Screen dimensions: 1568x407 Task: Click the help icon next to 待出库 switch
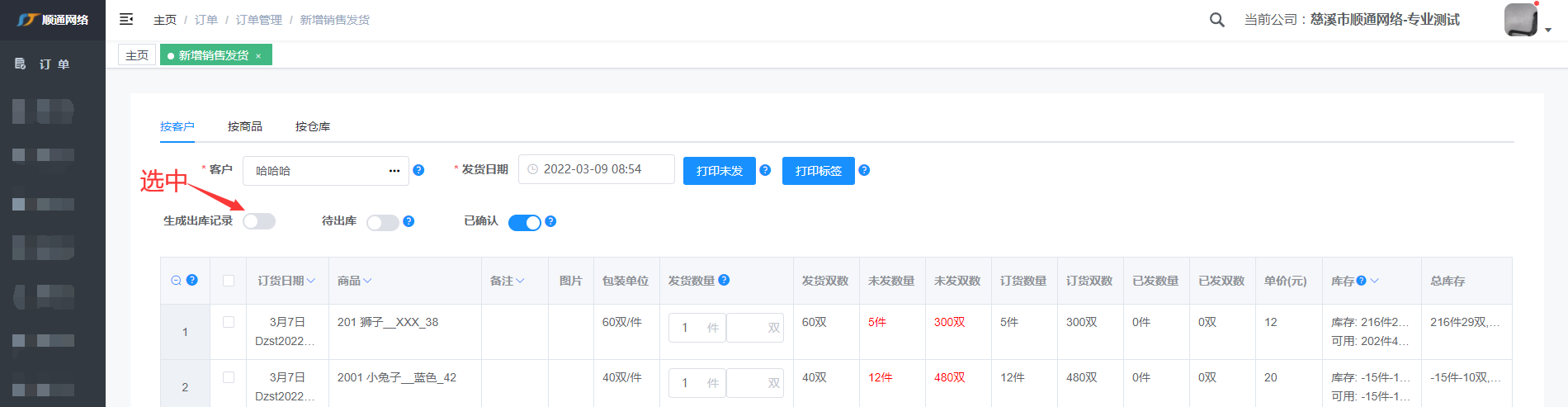[x=409, y=221]
